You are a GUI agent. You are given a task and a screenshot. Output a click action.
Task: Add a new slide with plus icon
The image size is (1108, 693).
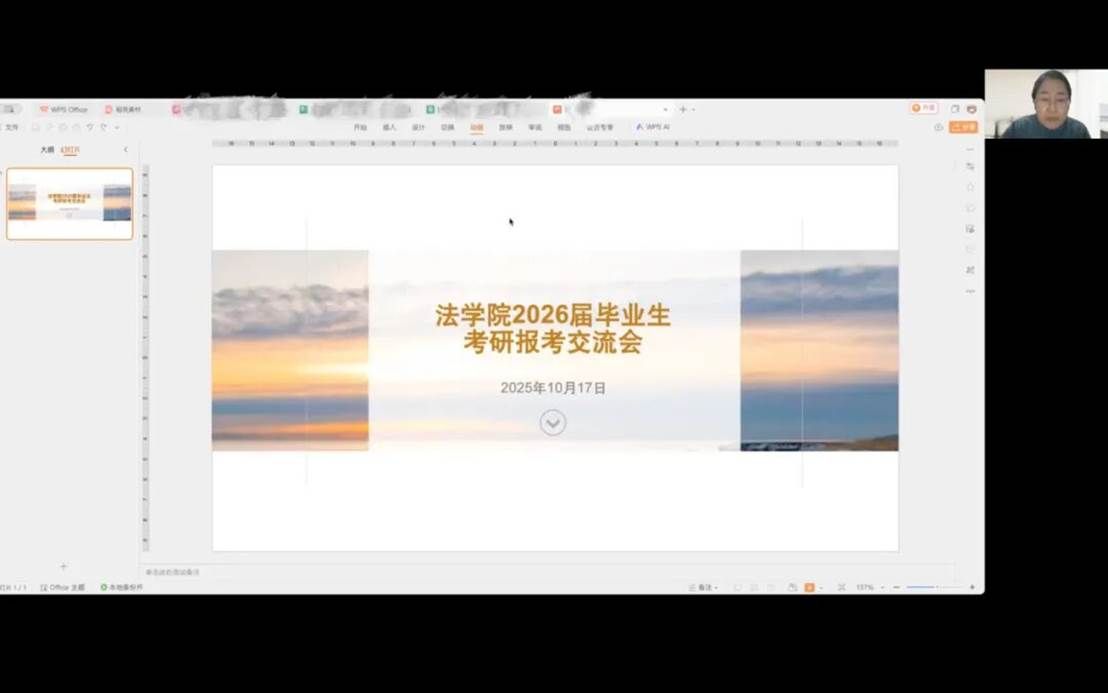[x=64, y=567]
